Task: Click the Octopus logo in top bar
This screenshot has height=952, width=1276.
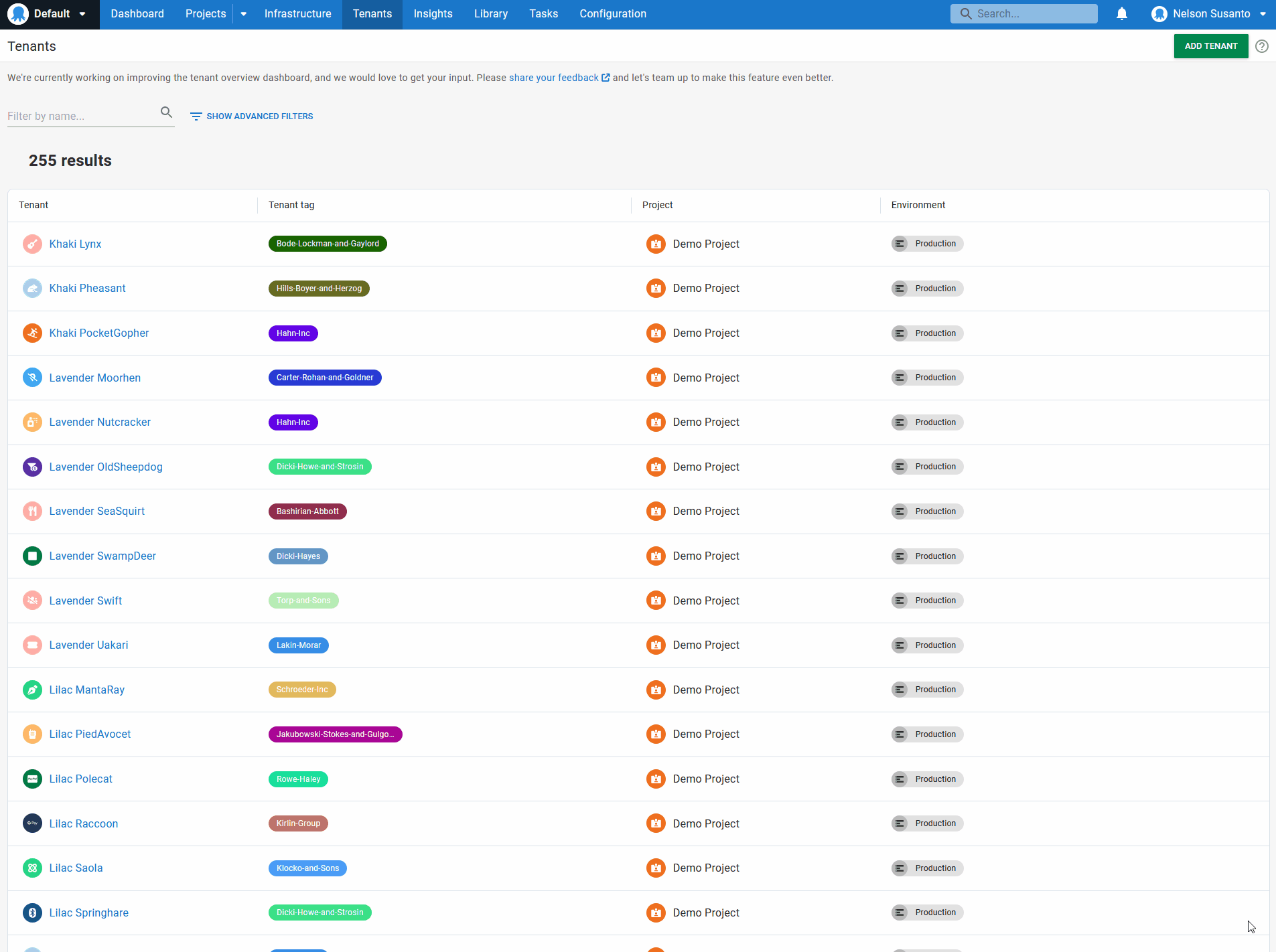Action: (x=18, y=13)
